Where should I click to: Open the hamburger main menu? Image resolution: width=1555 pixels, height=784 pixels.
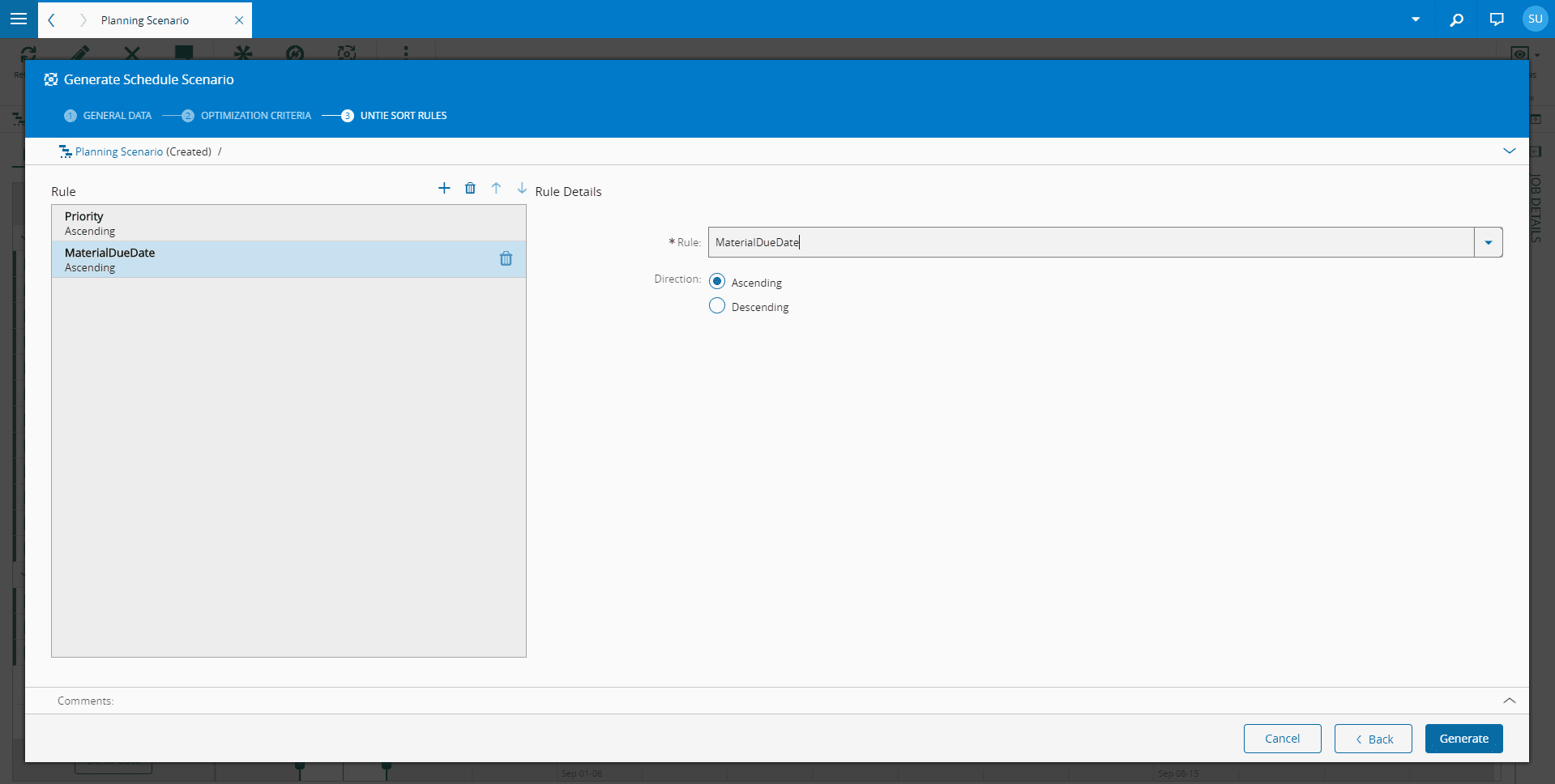(x=19, y=19)
